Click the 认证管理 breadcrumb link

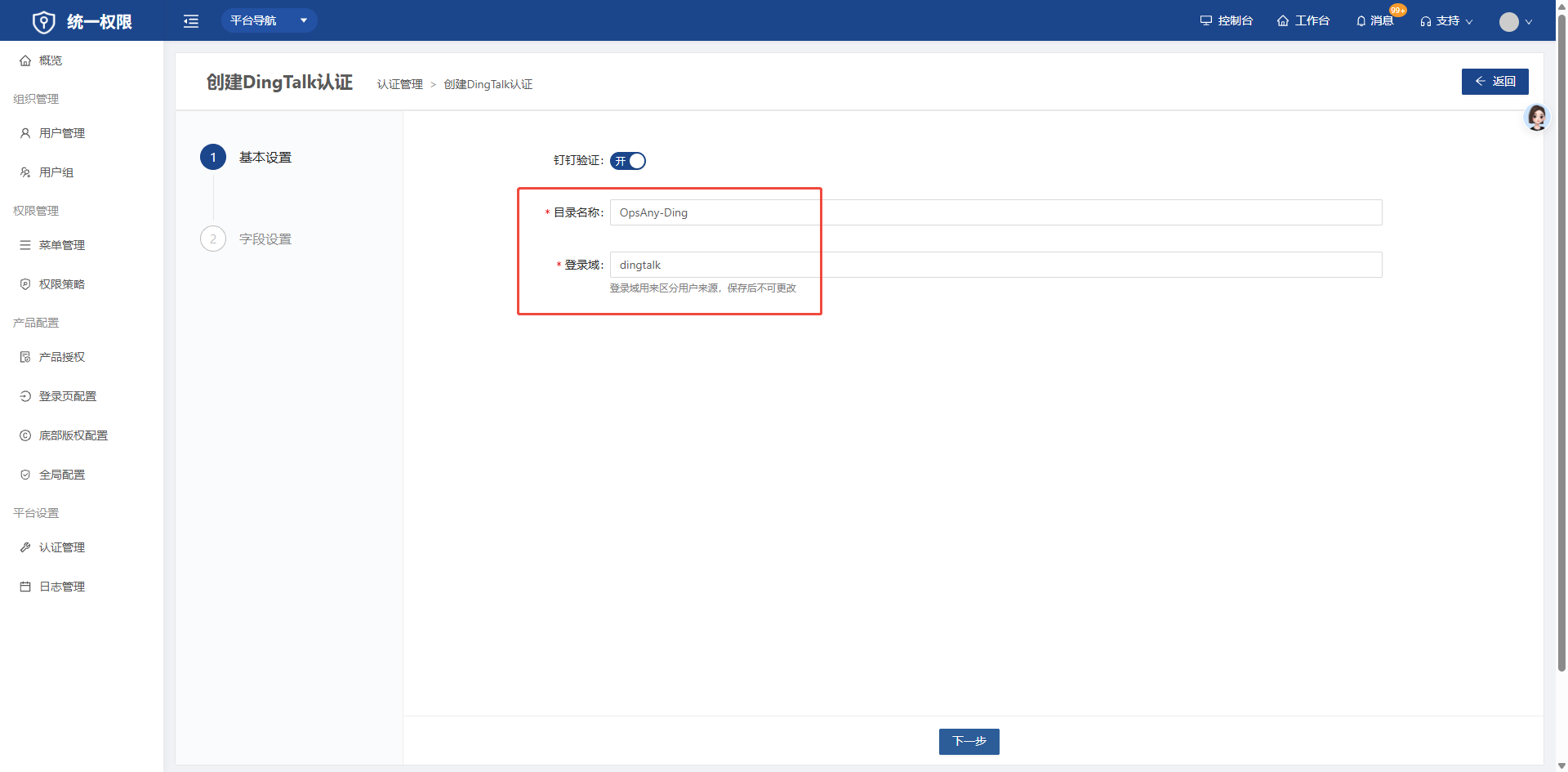(x=400, y=85)
